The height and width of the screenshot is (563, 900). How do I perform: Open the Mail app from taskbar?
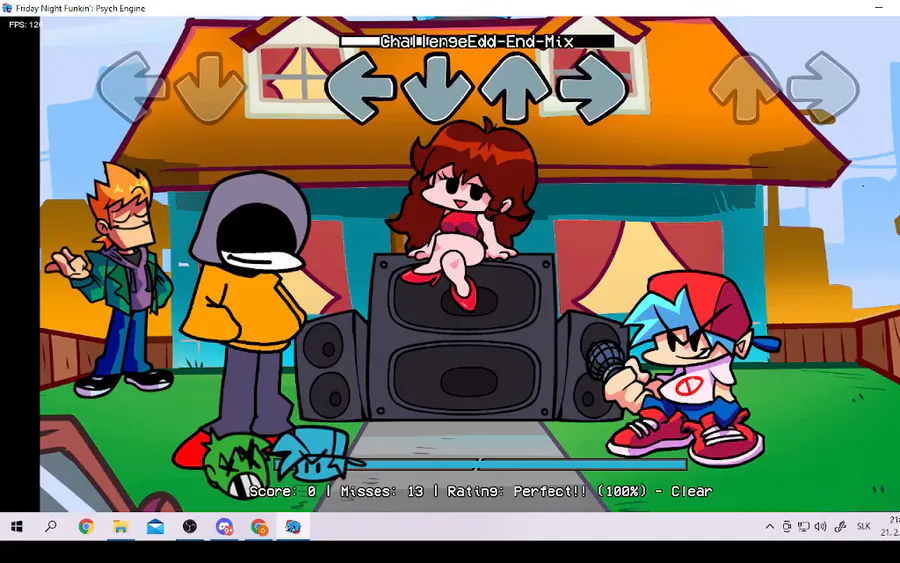pyautogui.click(x=155, y=526)
